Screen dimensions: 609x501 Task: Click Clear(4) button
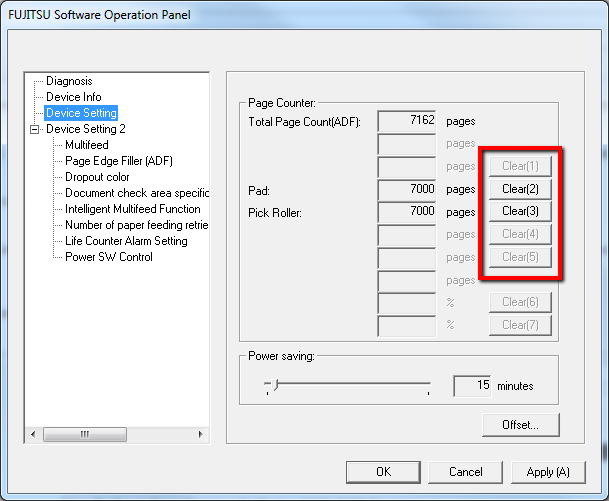pyautogui.click(x=520, y=234)
